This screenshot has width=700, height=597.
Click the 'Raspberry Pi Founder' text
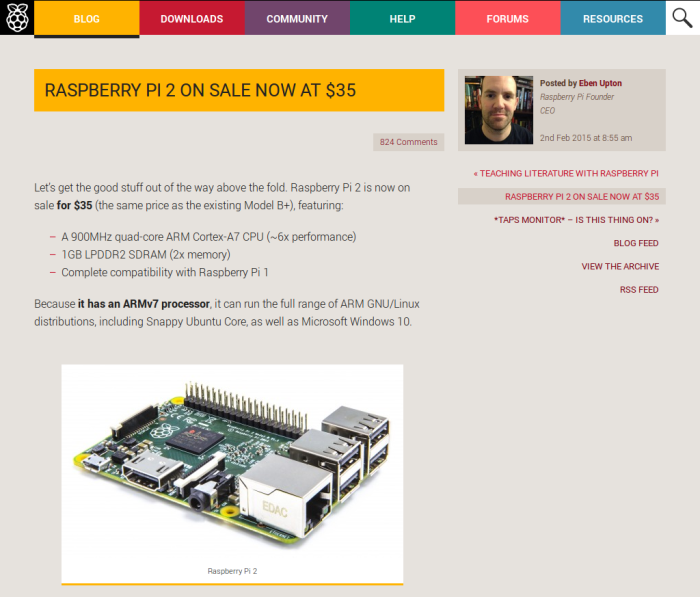(577, 97)
